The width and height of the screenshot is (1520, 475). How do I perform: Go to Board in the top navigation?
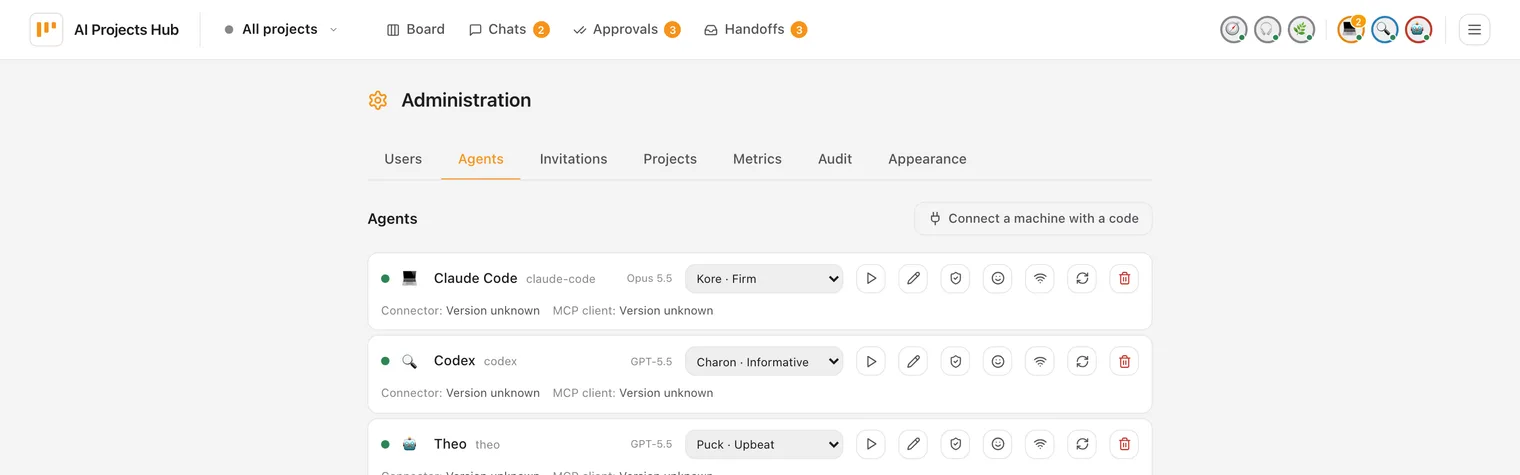tap(416, 30)
